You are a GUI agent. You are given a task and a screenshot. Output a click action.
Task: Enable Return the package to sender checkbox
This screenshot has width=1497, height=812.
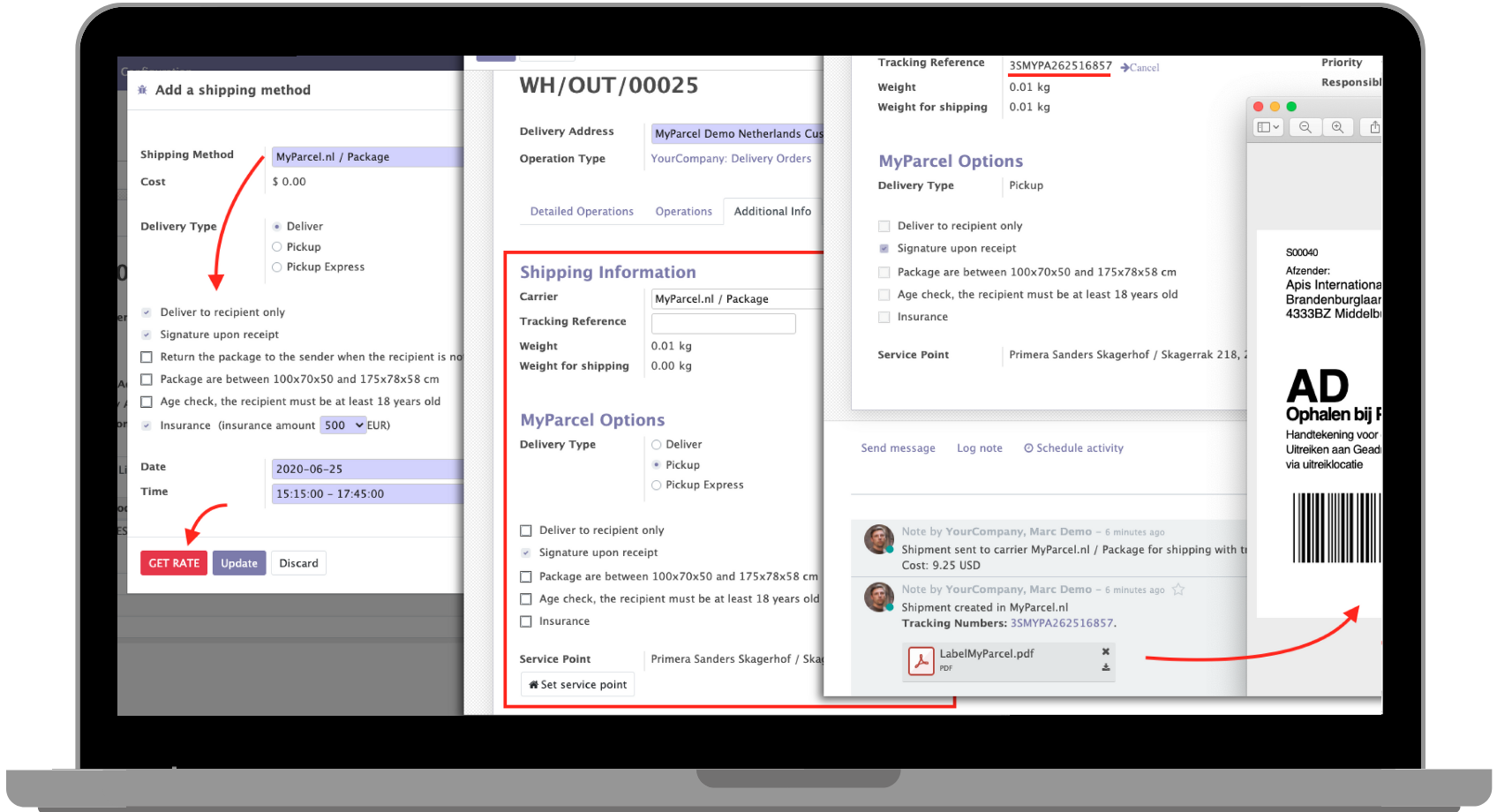(x=147, y=357)
